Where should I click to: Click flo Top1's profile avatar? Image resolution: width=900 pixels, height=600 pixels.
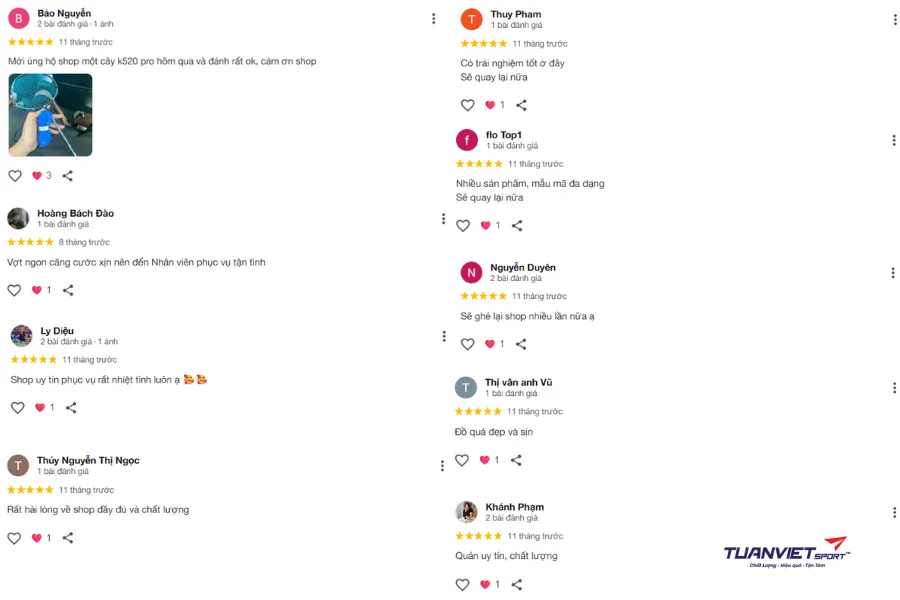[x=466, y=140]
